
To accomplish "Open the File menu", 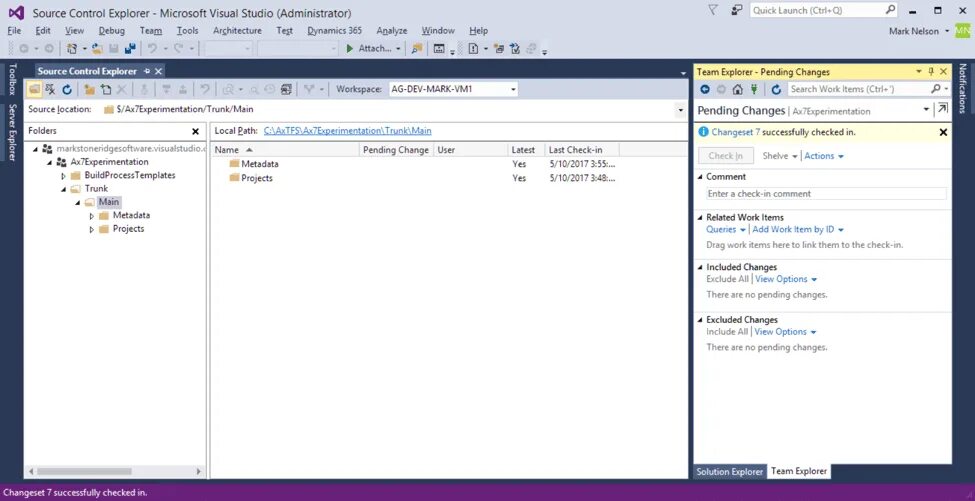I will coord(14,30).
